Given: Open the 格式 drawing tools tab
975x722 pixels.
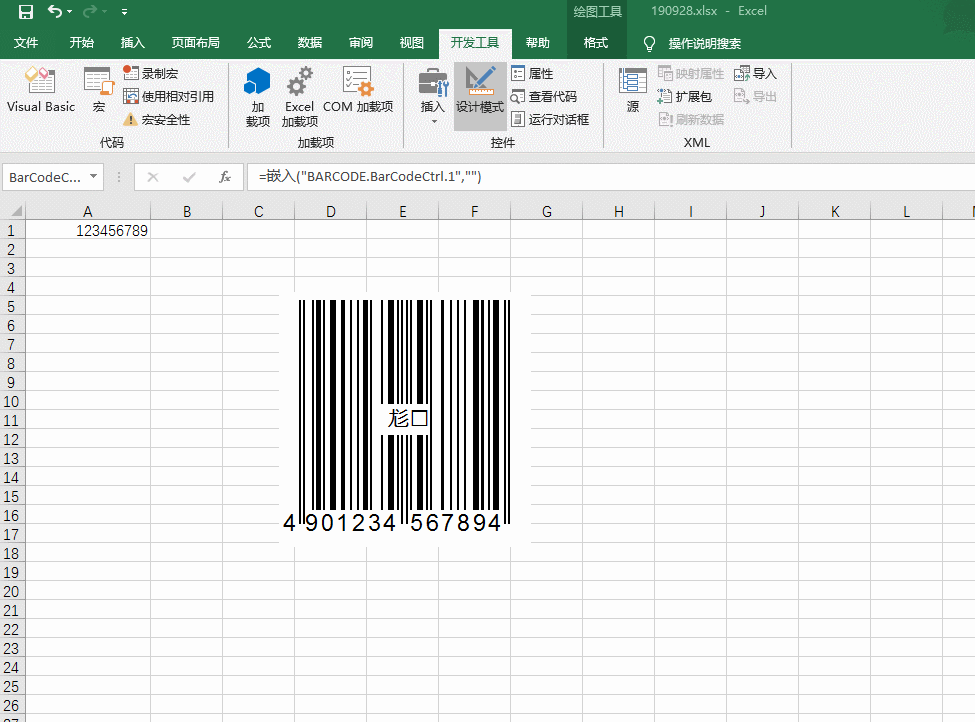Looking at the screenshot, I should 596,43.
